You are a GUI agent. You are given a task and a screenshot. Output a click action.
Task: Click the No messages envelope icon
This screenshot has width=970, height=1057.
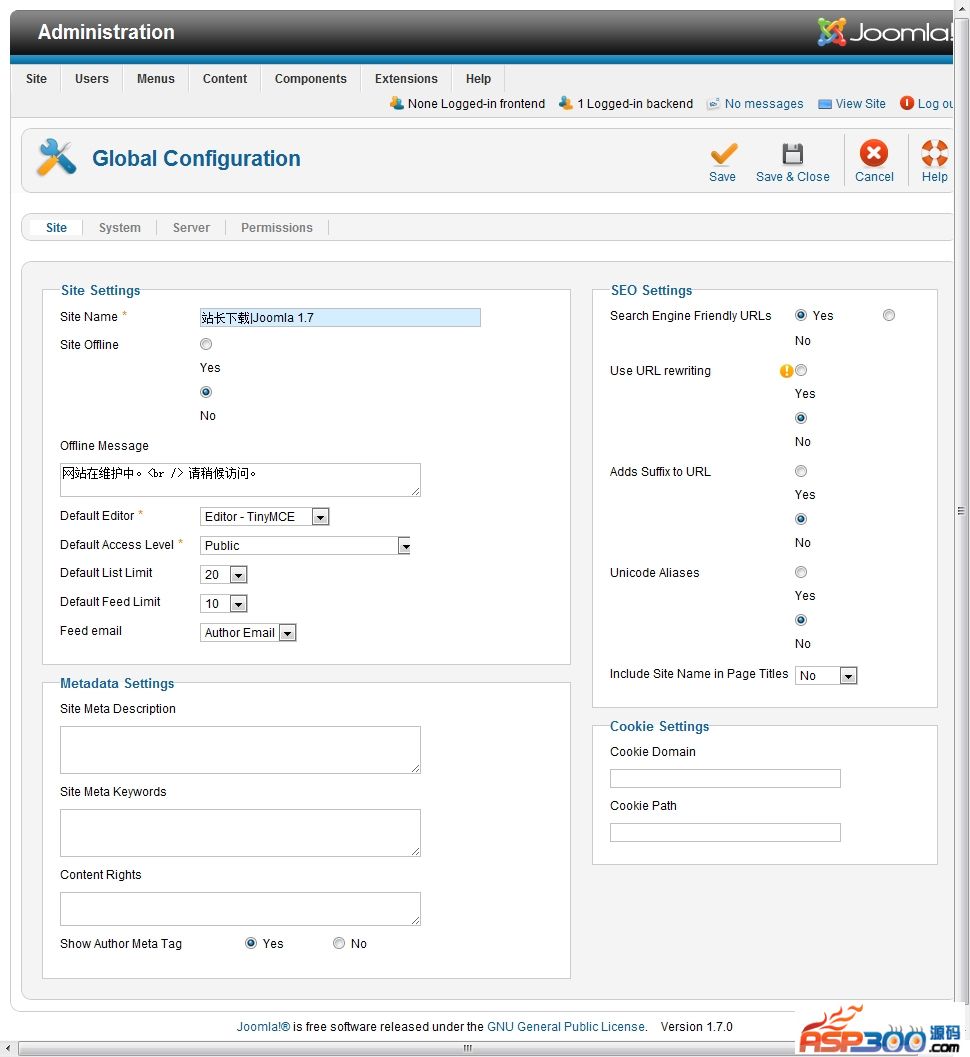click(x=713, y=104)
